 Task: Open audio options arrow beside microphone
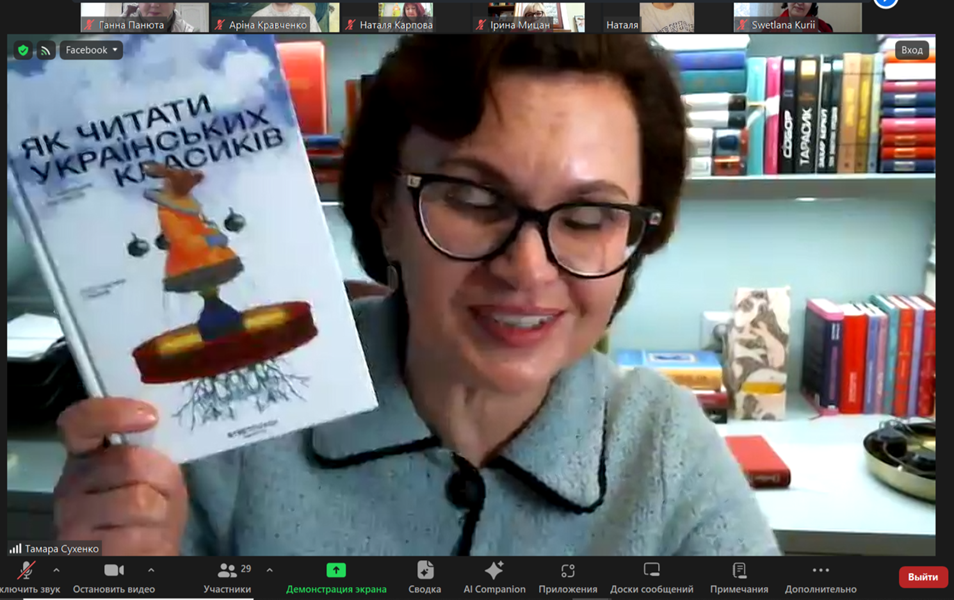(x=56, y=570)
